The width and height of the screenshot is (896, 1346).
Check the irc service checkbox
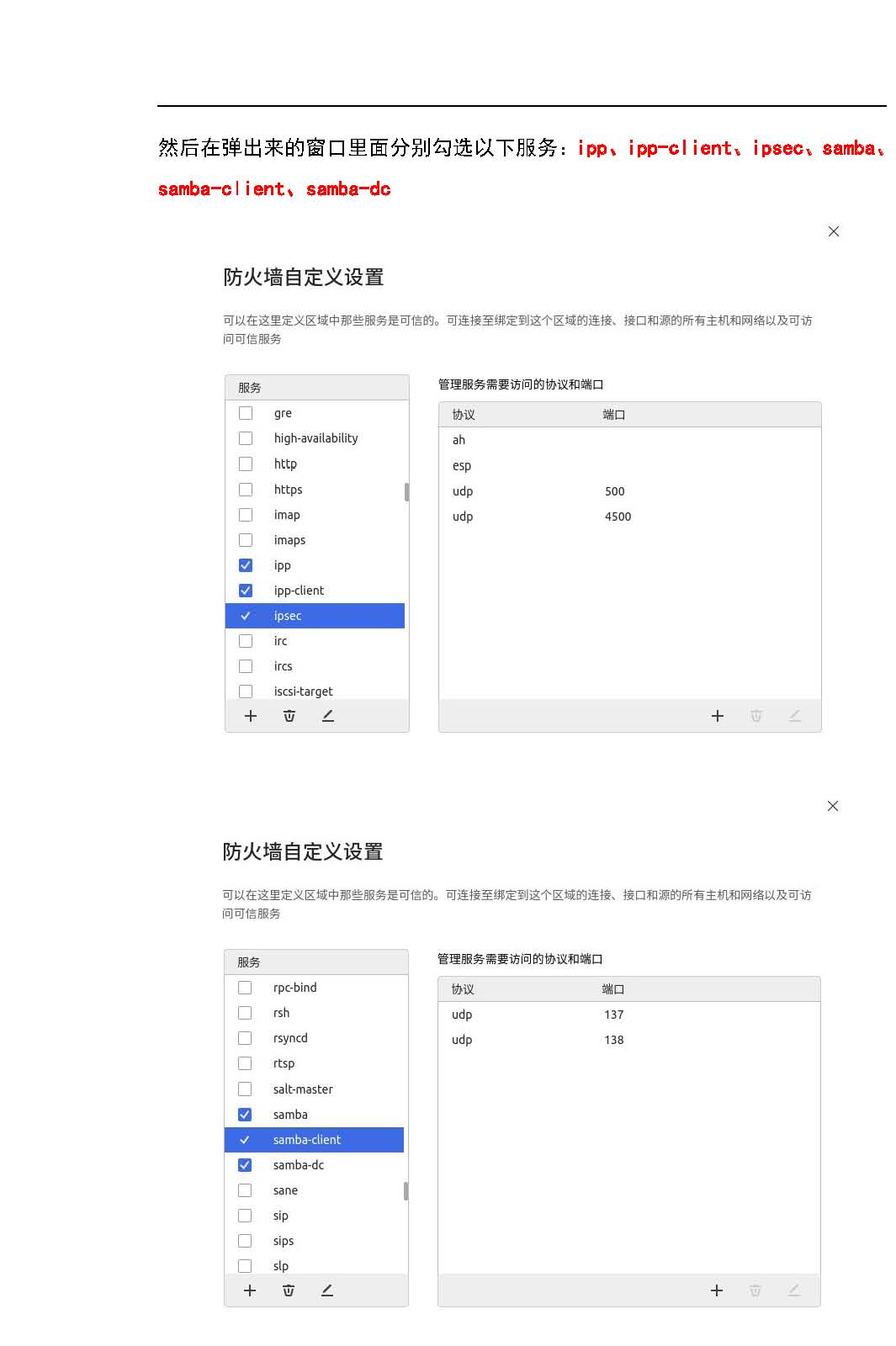tap(246, 641)
